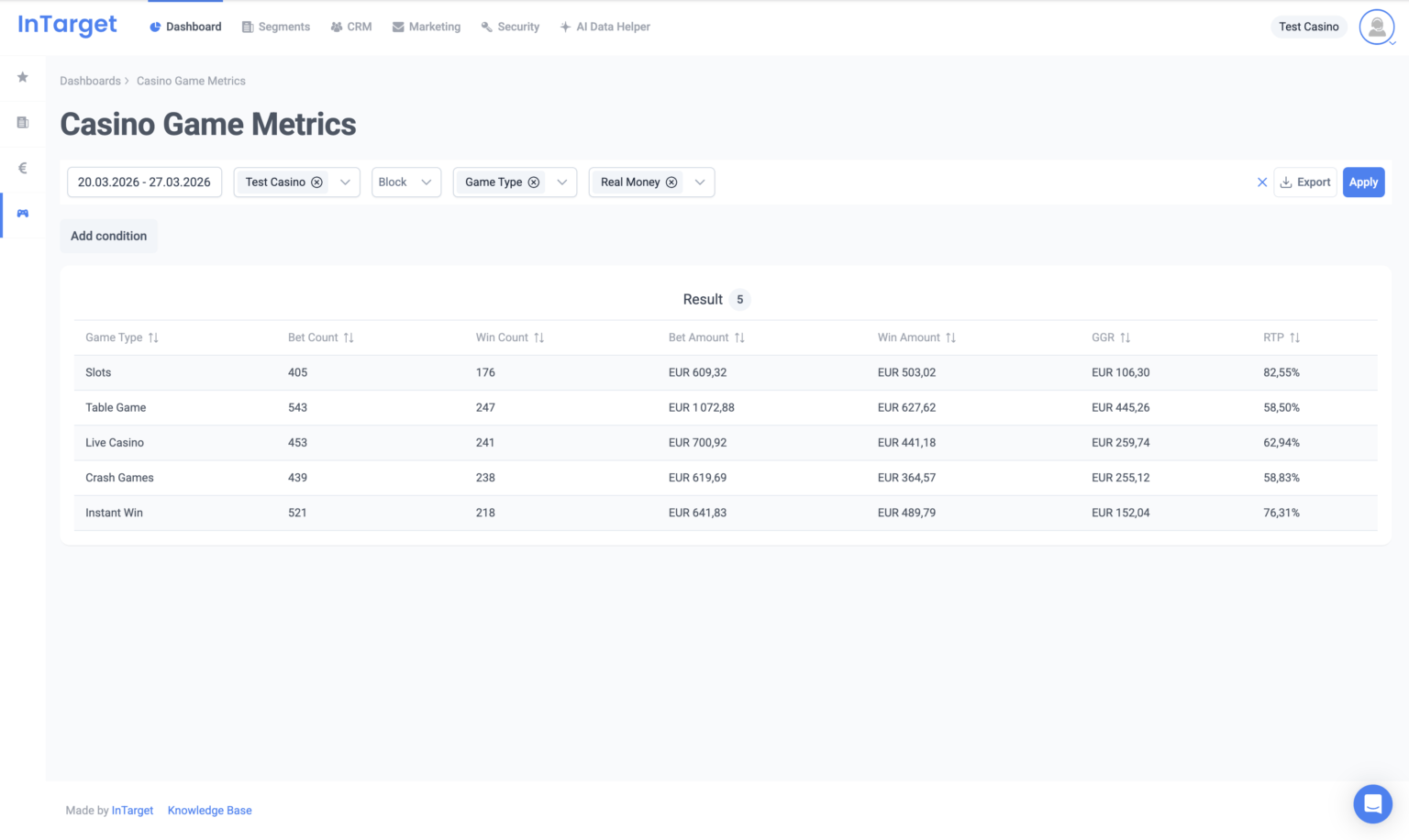Screen dimensions: 1409x840
Task: Sort table by Bet Count column
Action: [x=349, y=337]
